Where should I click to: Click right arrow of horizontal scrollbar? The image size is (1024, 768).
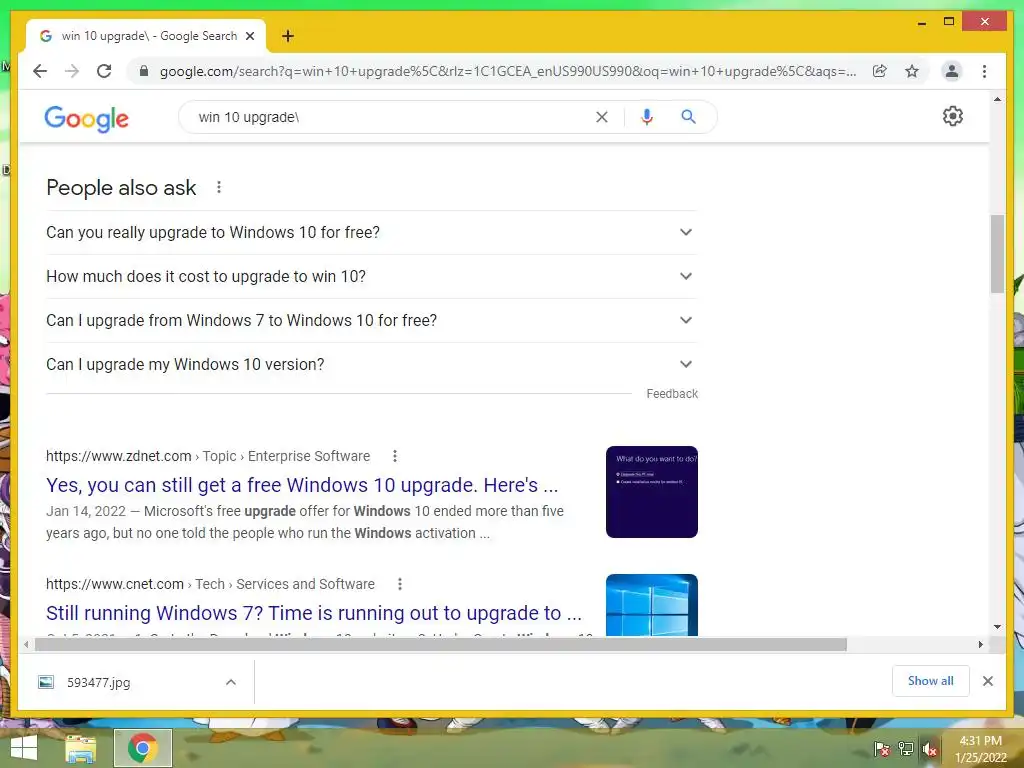[x=980, y=645]
